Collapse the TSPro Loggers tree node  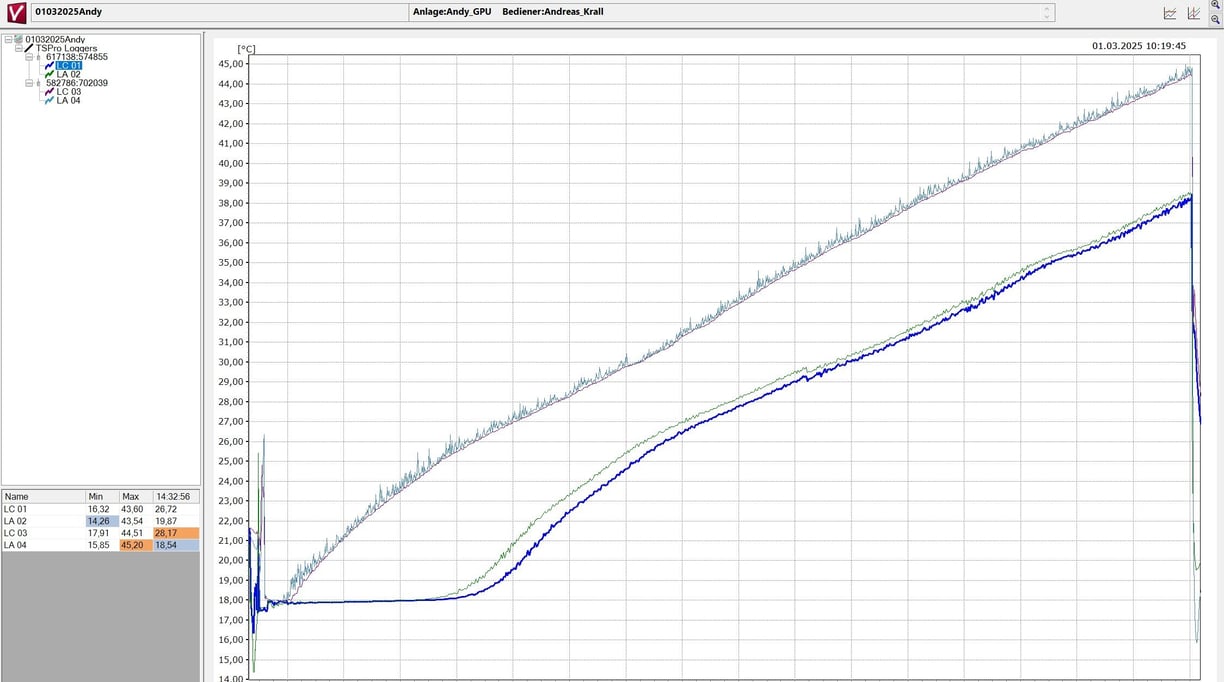19,48
